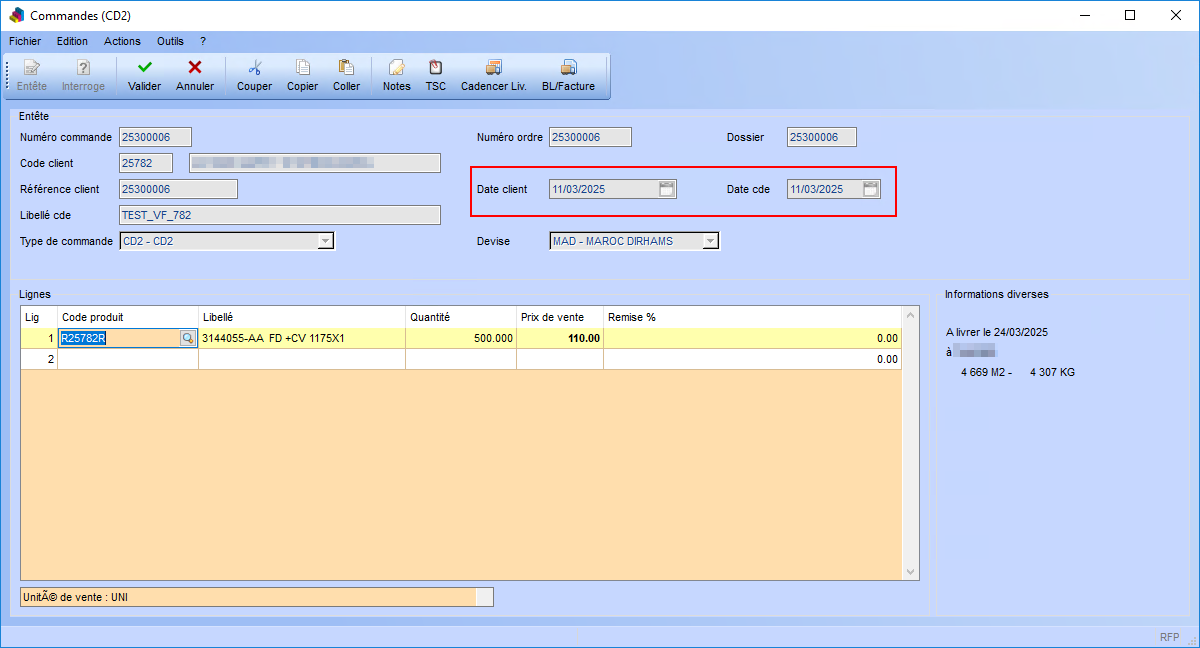Viewport: 1200px width, 648px height.
Task: Open the Actions menu
Action: tap(122, 41)
